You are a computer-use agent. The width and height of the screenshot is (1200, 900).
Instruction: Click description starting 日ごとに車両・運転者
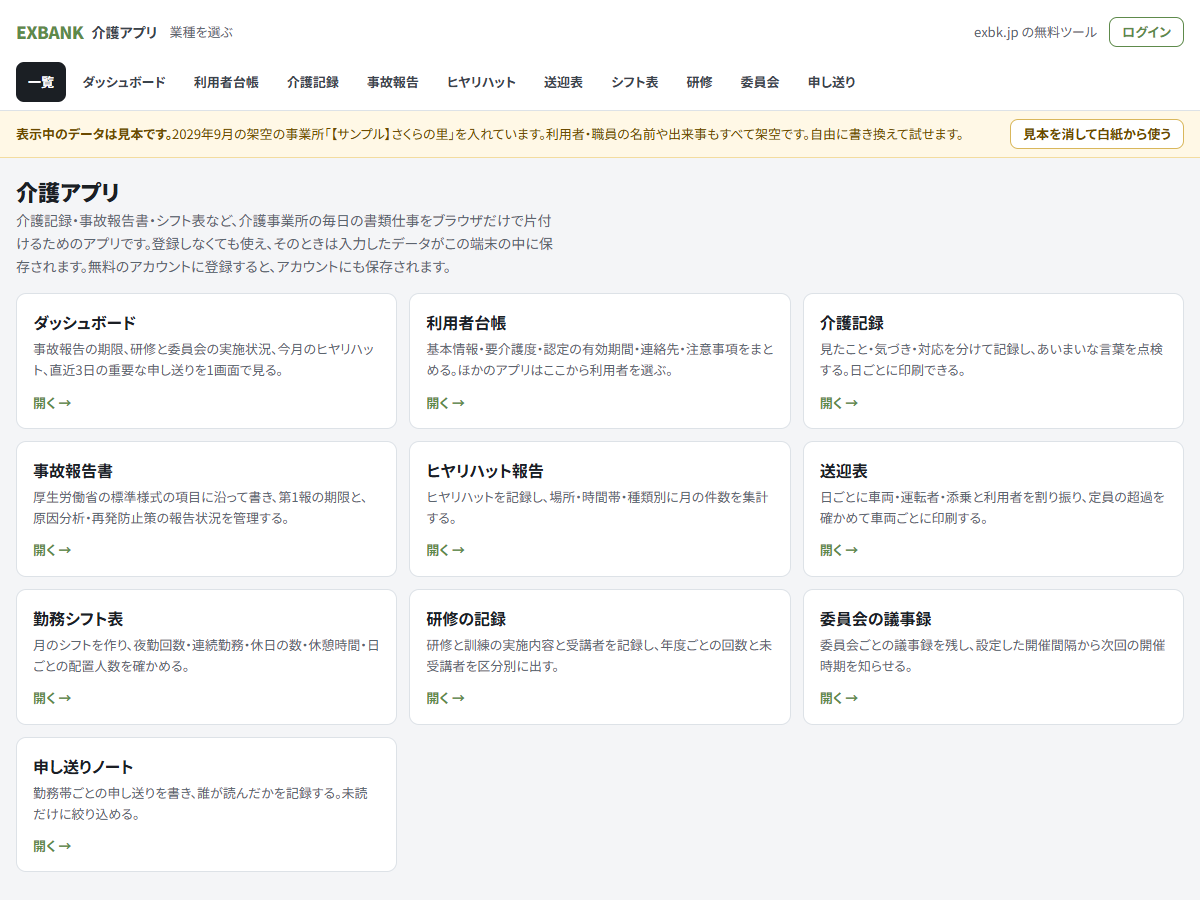(x=992, y=508)
